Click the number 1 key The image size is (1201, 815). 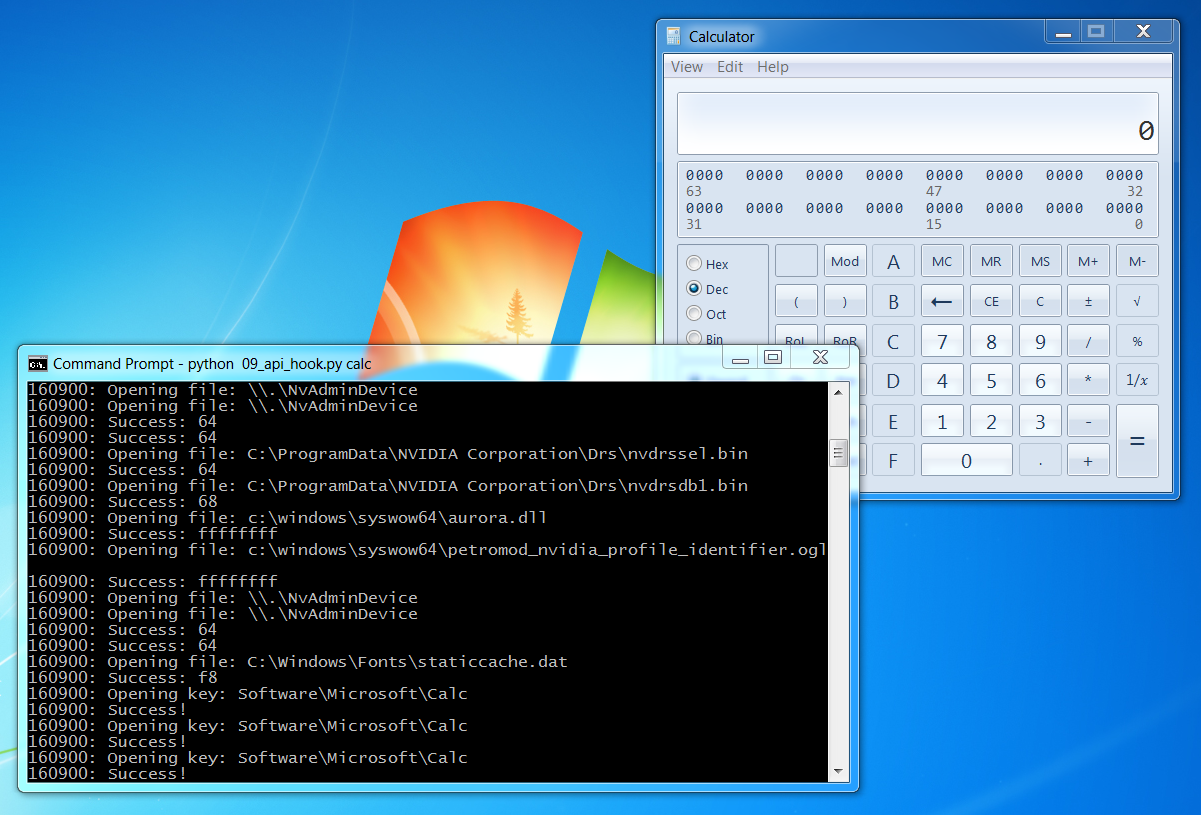(x=942, y=421)
